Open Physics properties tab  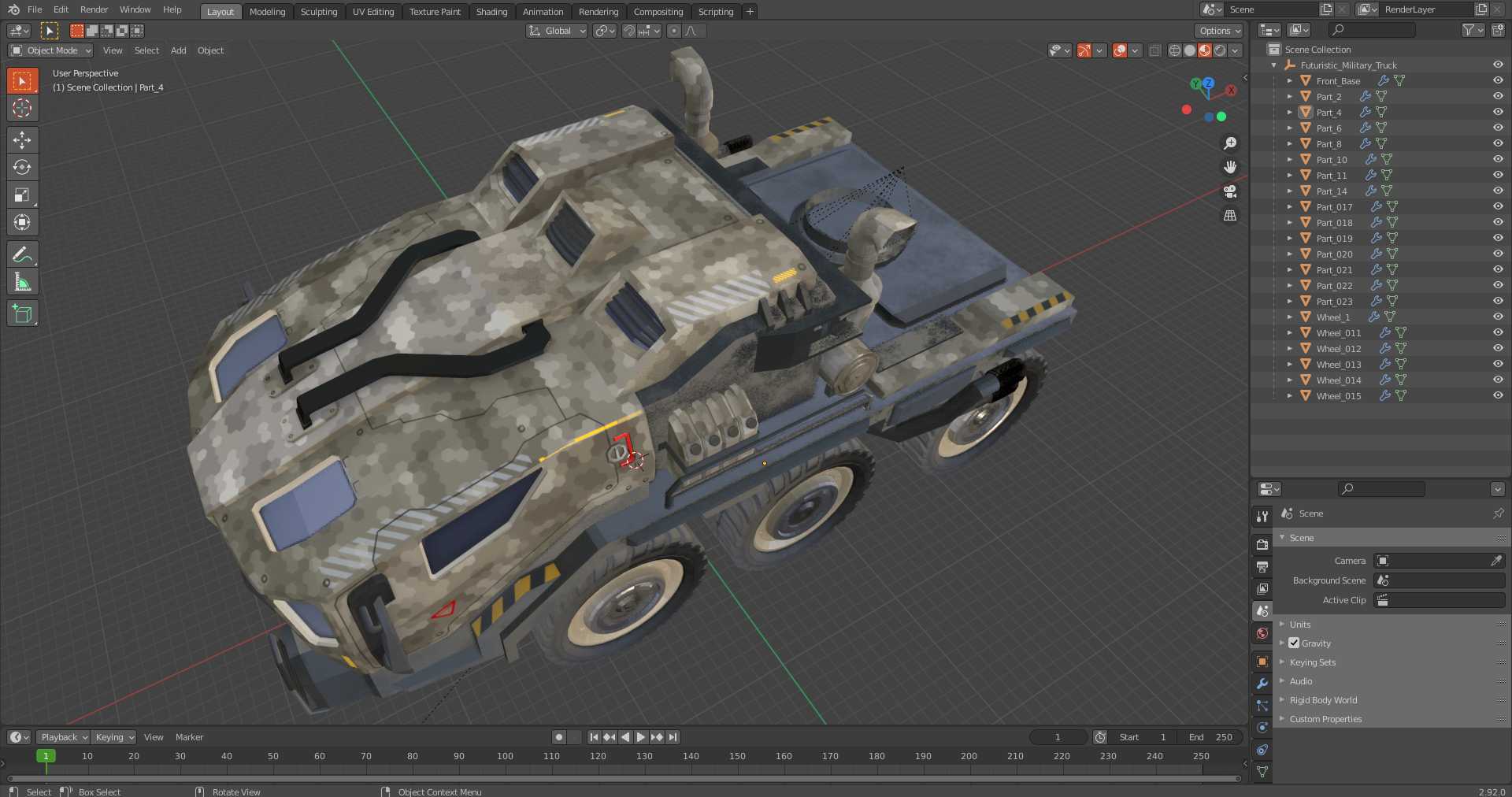point(1262,728)
